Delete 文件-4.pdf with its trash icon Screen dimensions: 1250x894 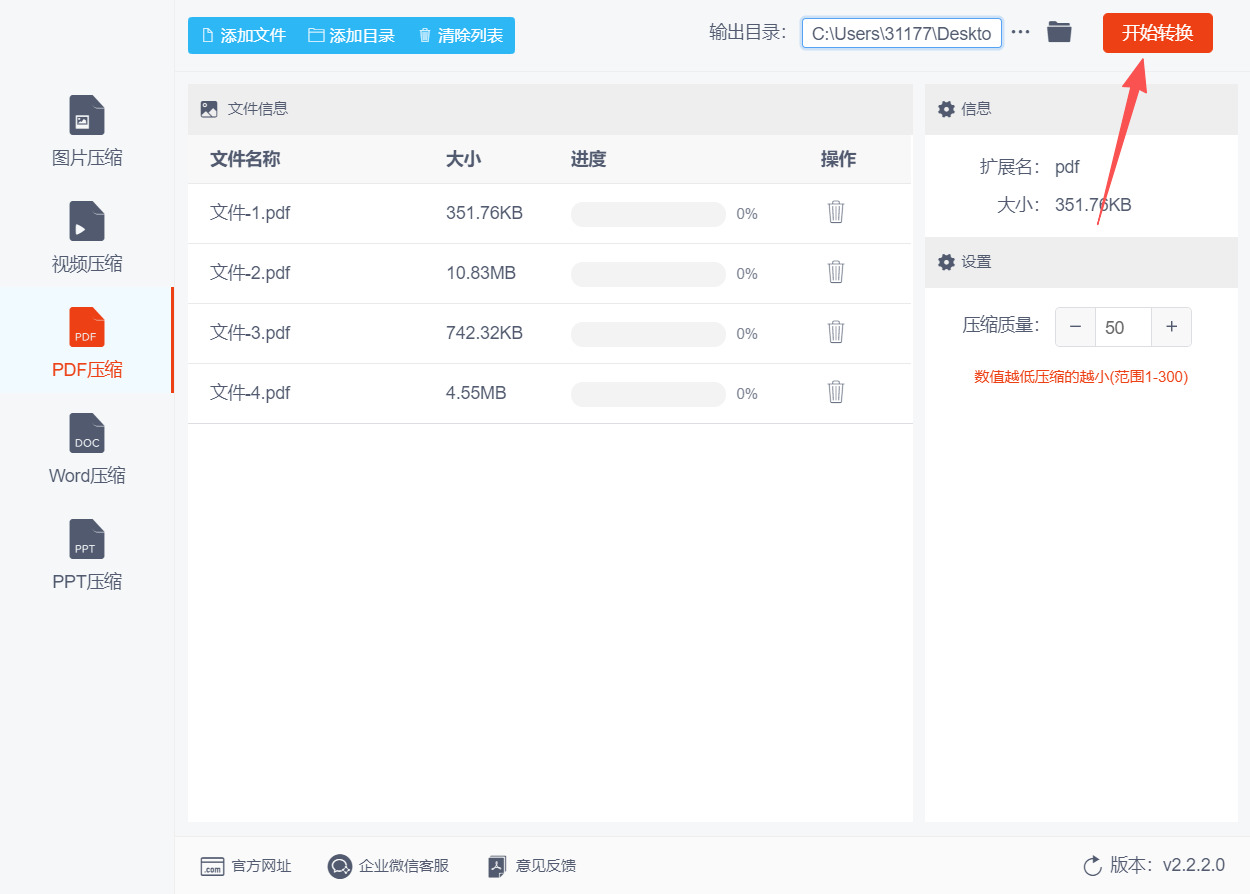pos(836,392)
